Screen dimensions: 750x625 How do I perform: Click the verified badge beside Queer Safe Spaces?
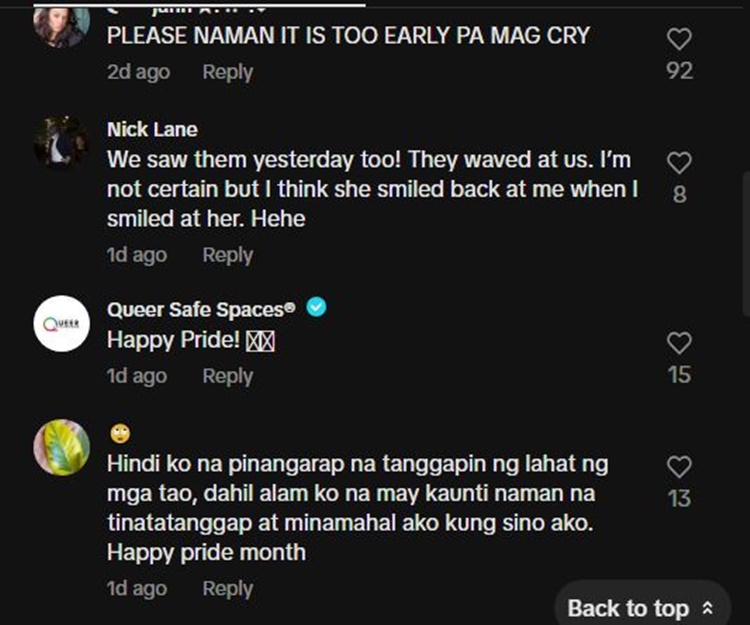click(x=316, y=308)
